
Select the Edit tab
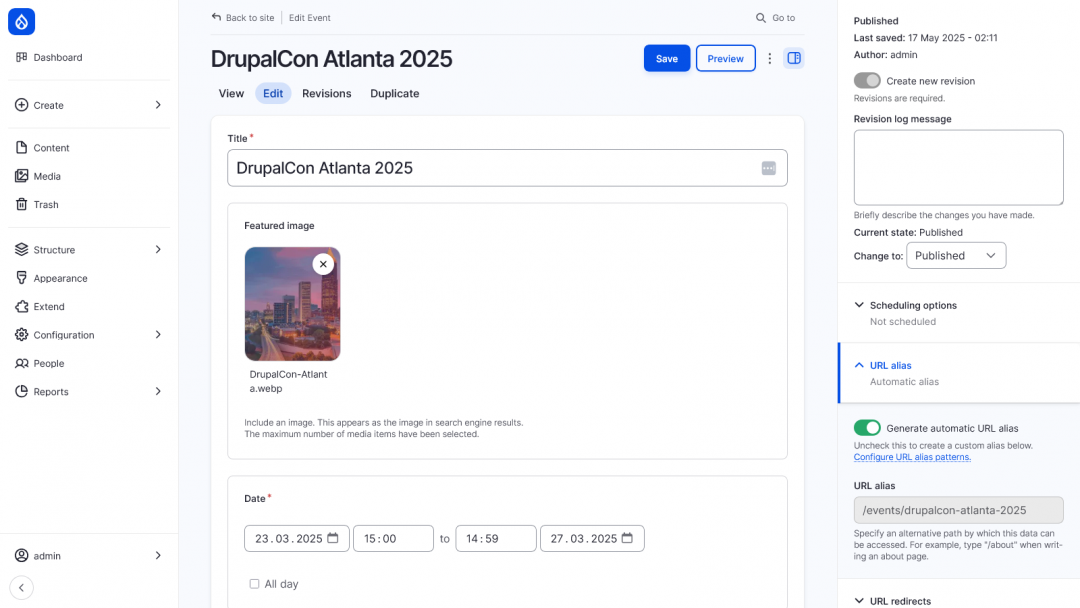(273, 93)
